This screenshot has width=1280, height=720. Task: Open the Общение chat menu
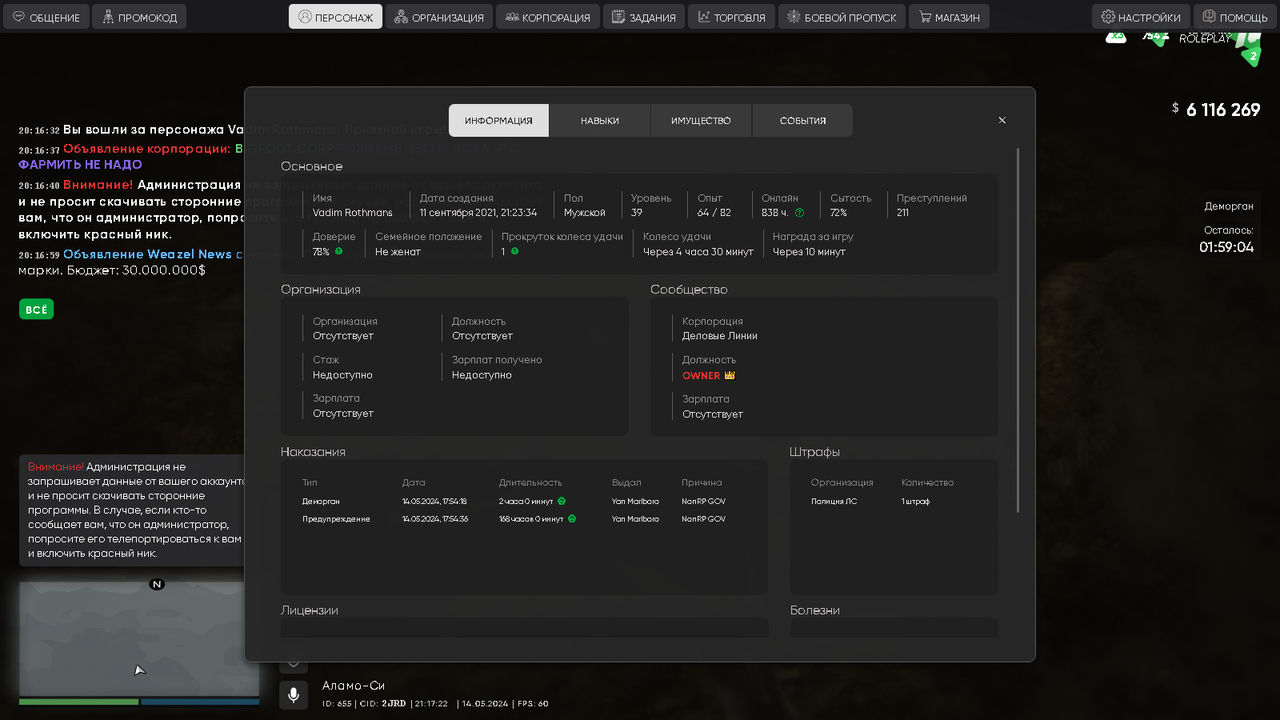pos(46,17)
